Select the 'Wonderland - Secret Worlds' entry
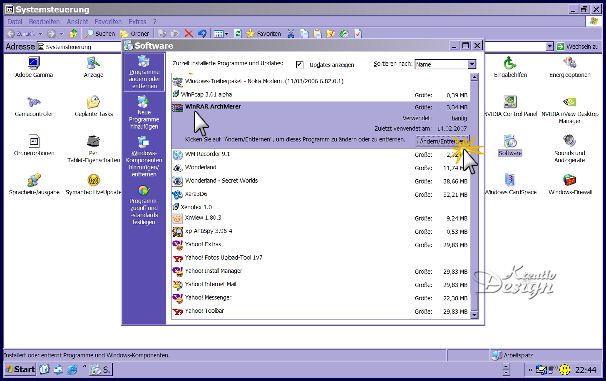Viewport: 606px width, 381px height. coord(321,181)
